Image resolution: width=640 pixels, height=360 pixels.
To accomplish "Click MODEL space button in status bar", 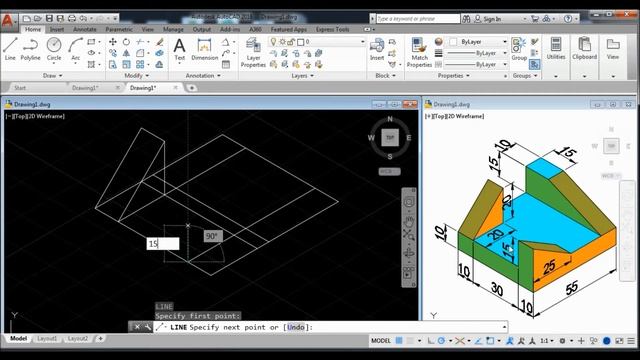I will click(381, 340).
